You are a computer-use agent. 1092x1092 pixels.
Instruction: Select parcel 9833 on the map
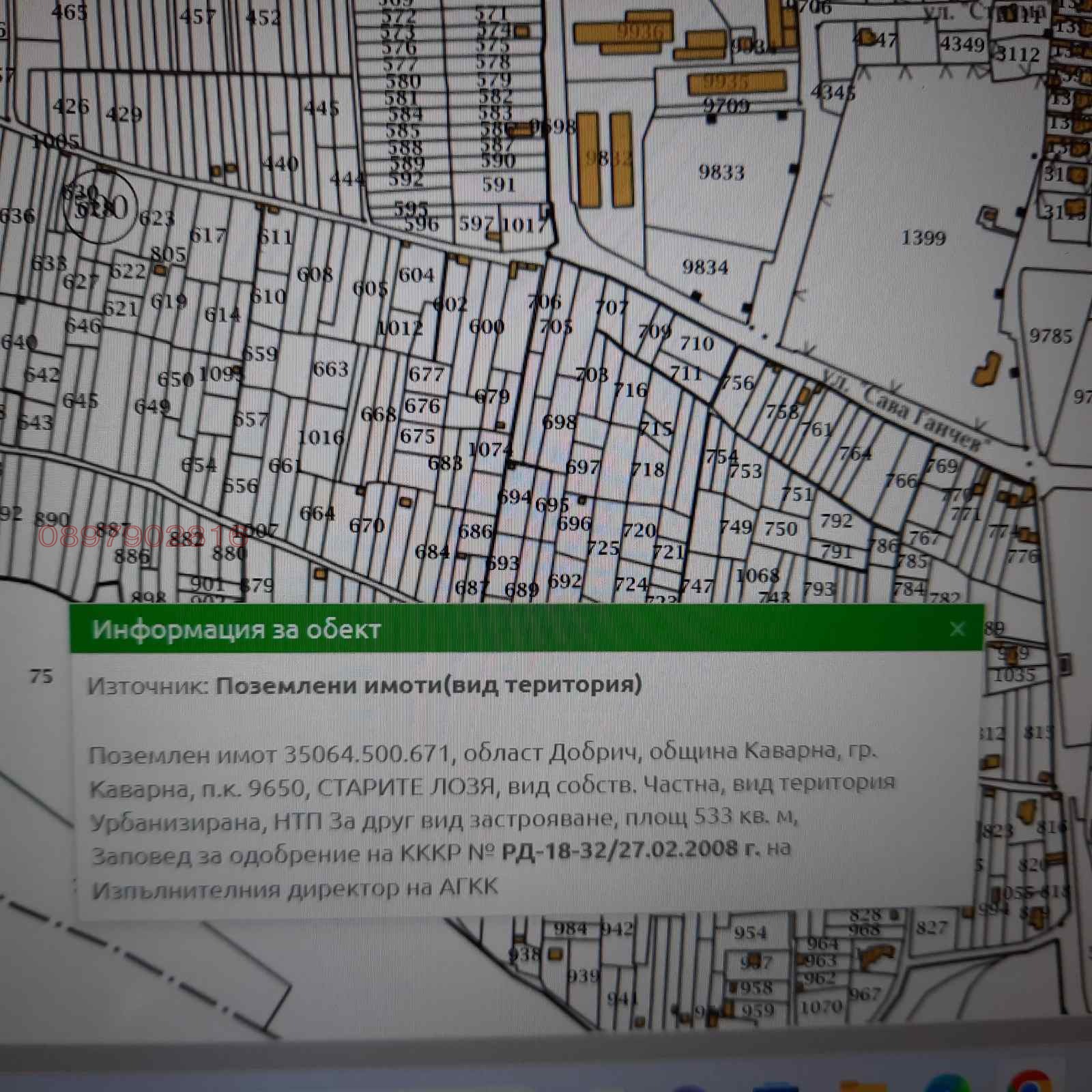coord(721,172)
